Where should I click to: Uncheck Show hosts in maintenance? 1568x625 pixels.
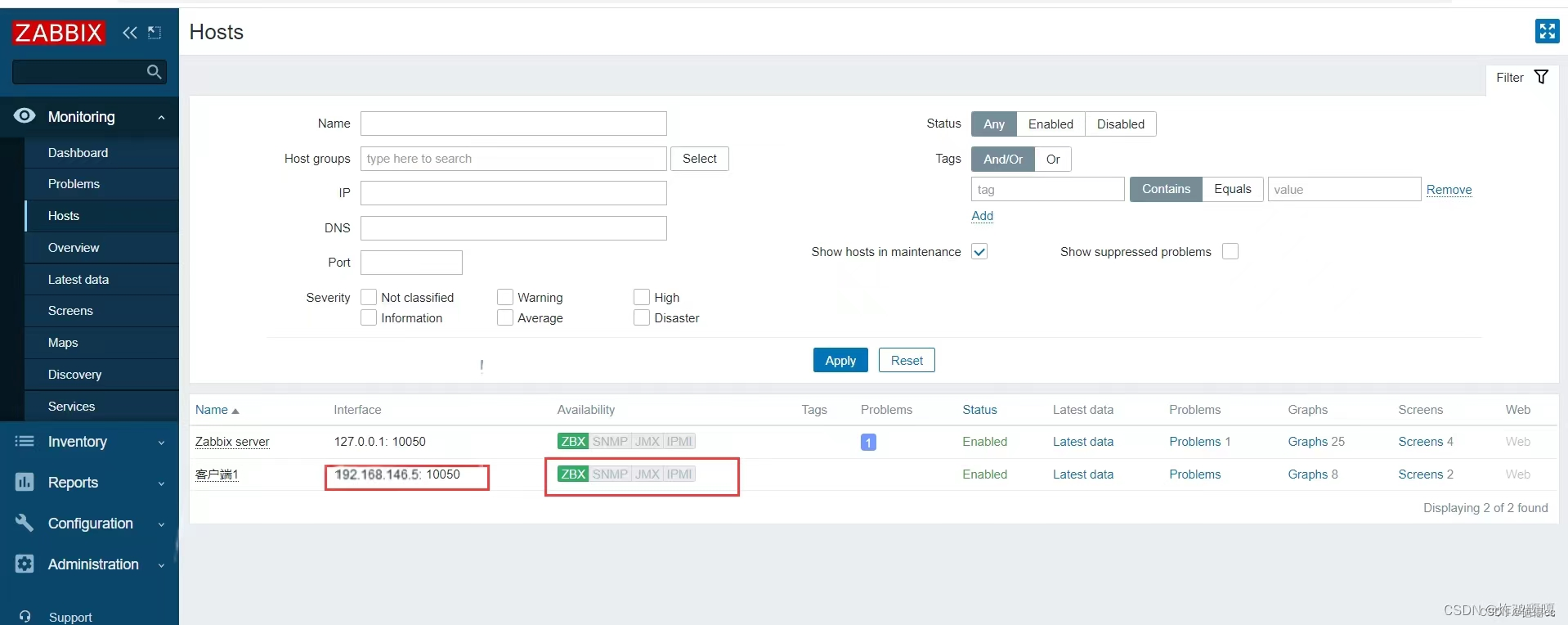979,251
